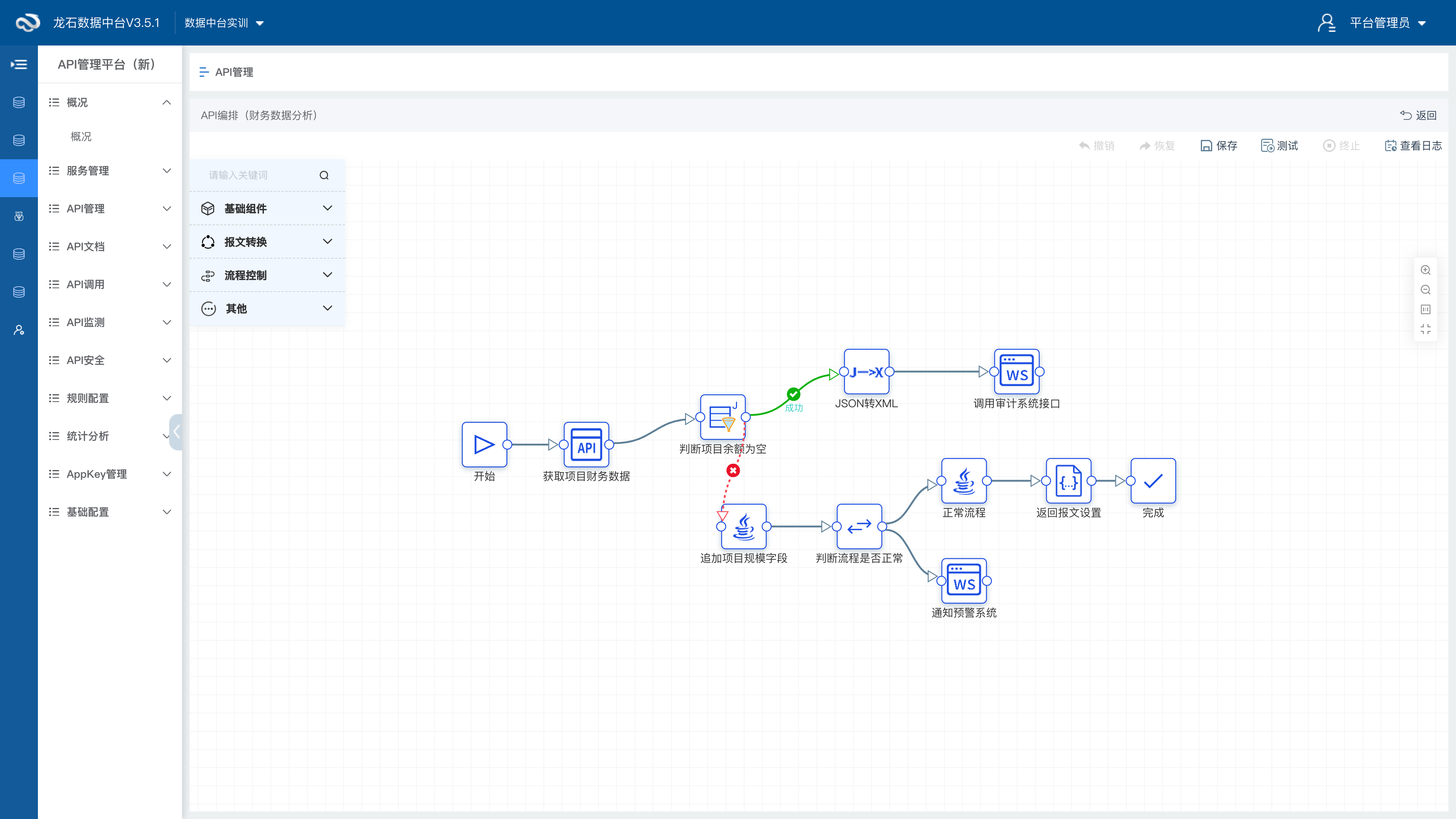Select the 通知预警系统 WS node

click(x=964, y=581)
